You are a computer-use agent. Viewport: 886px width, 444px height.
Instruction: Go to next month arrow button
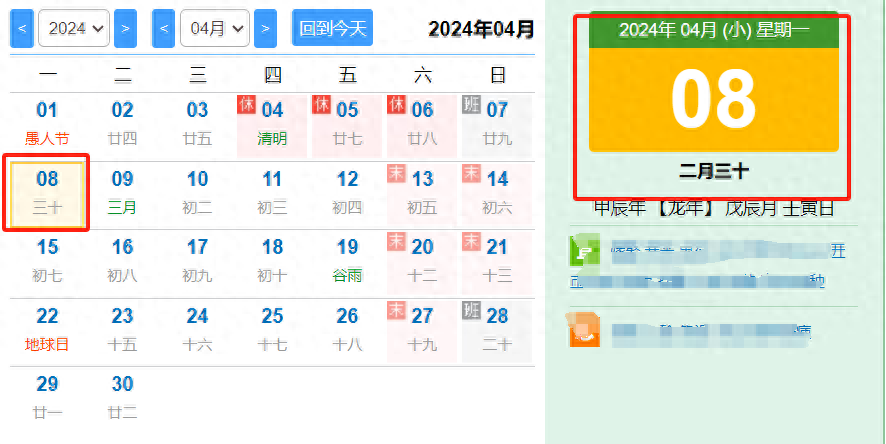(266, 28)
